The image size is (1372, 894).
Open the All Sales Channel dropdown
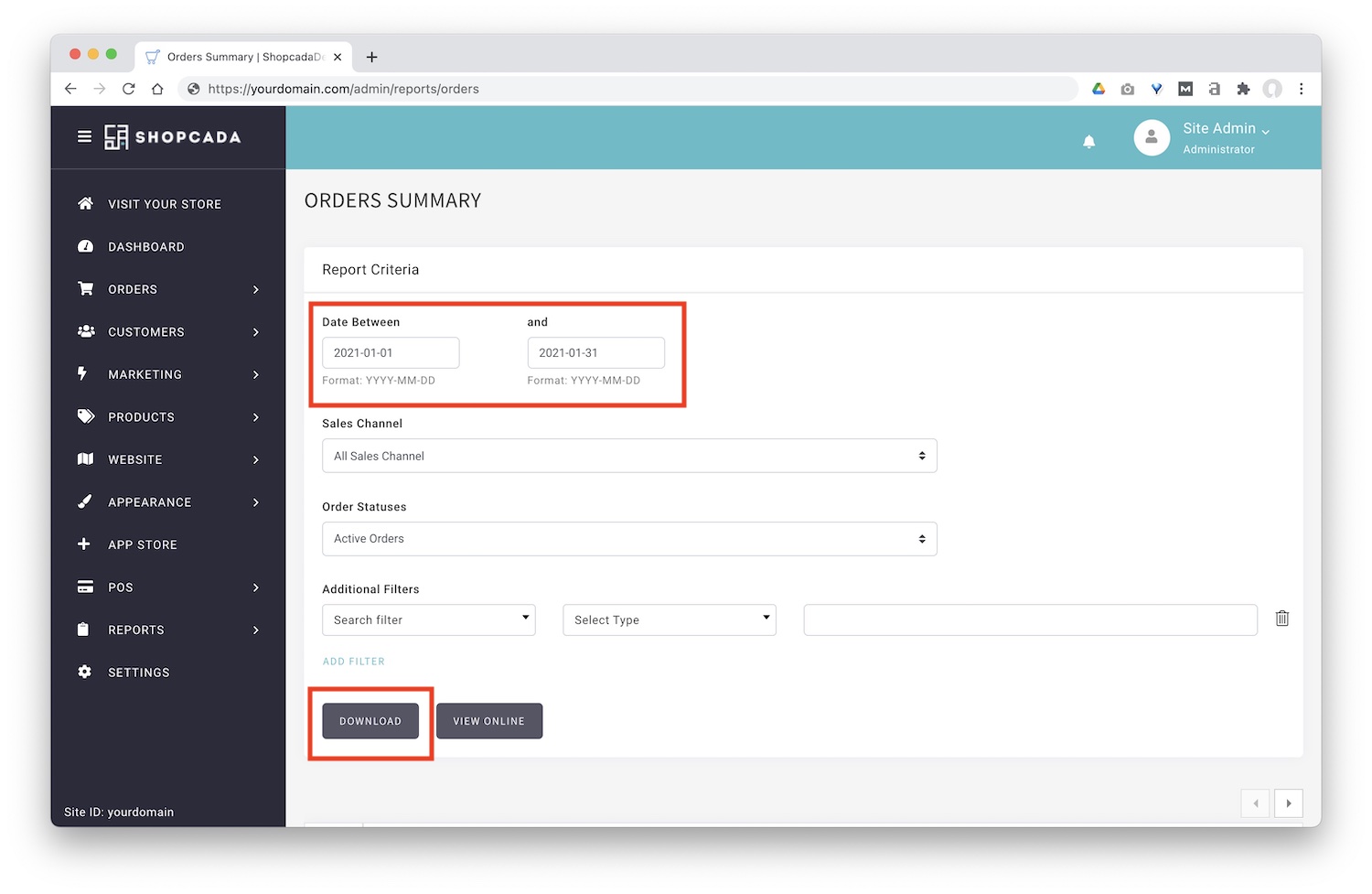[629, 456]
